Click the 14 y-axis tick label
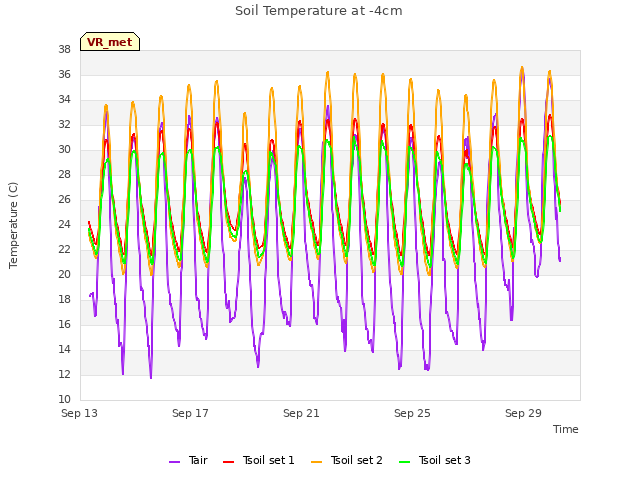Image resolution: width=640 pixels, height=480 pixels. click(64, 349)
